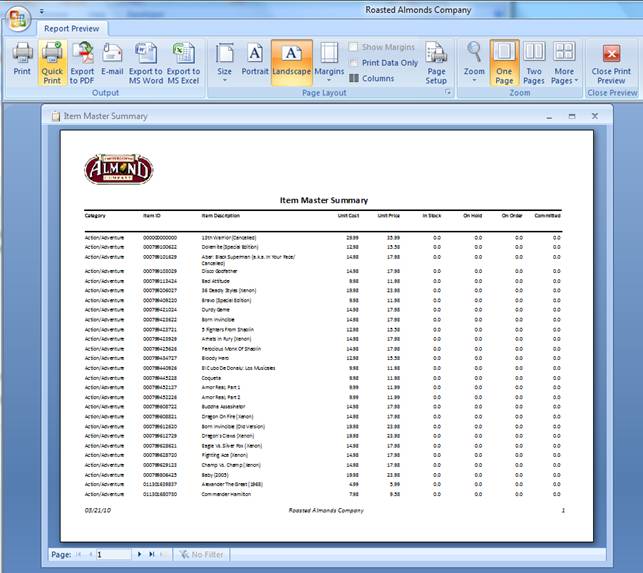This screenshot has width=643, height=573.
Task: Click the Almond company logo
Action: tap(119, 169)
